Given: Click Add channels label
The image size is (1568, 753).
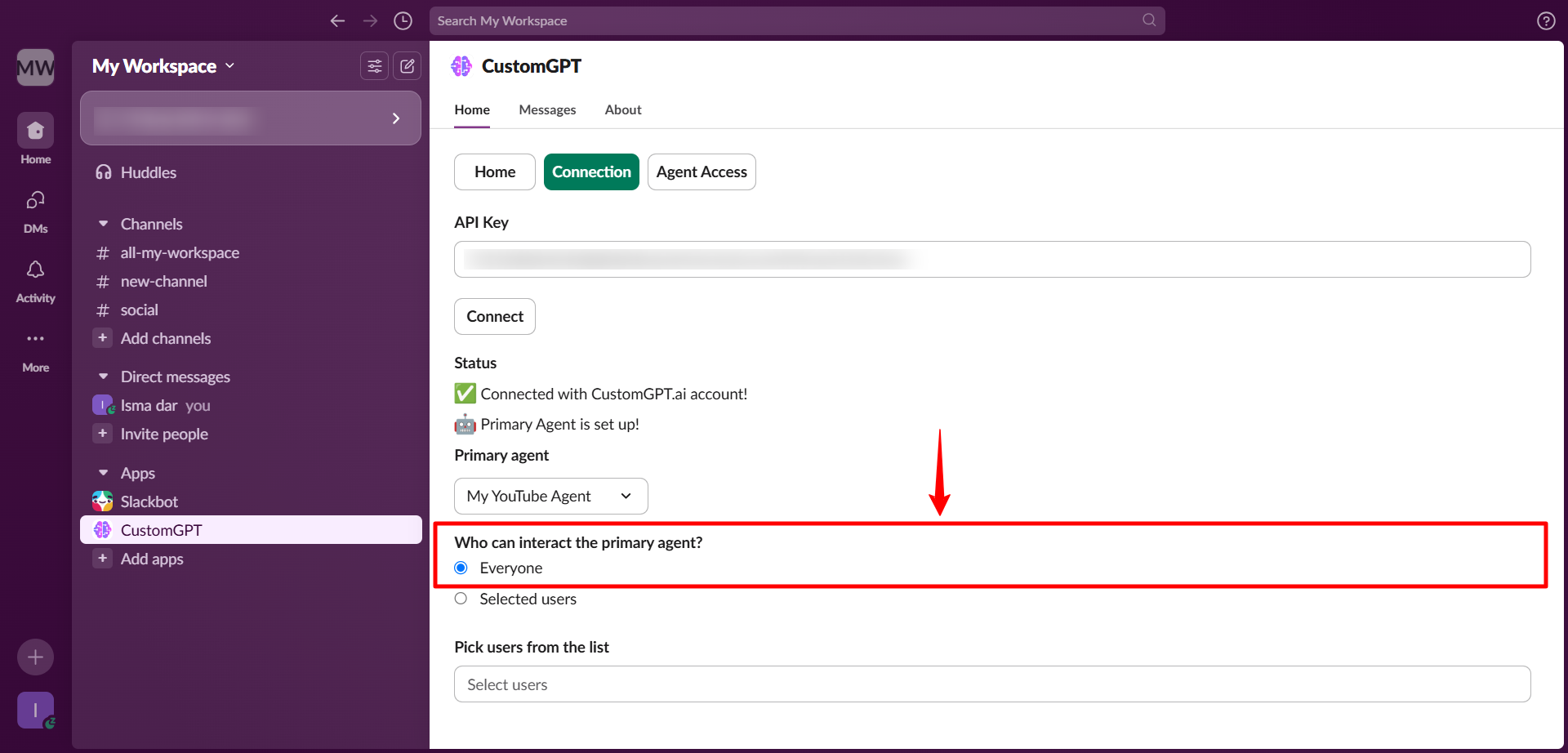Looking at the screenshot, I should pyautogui.click(x=166, y=338).
